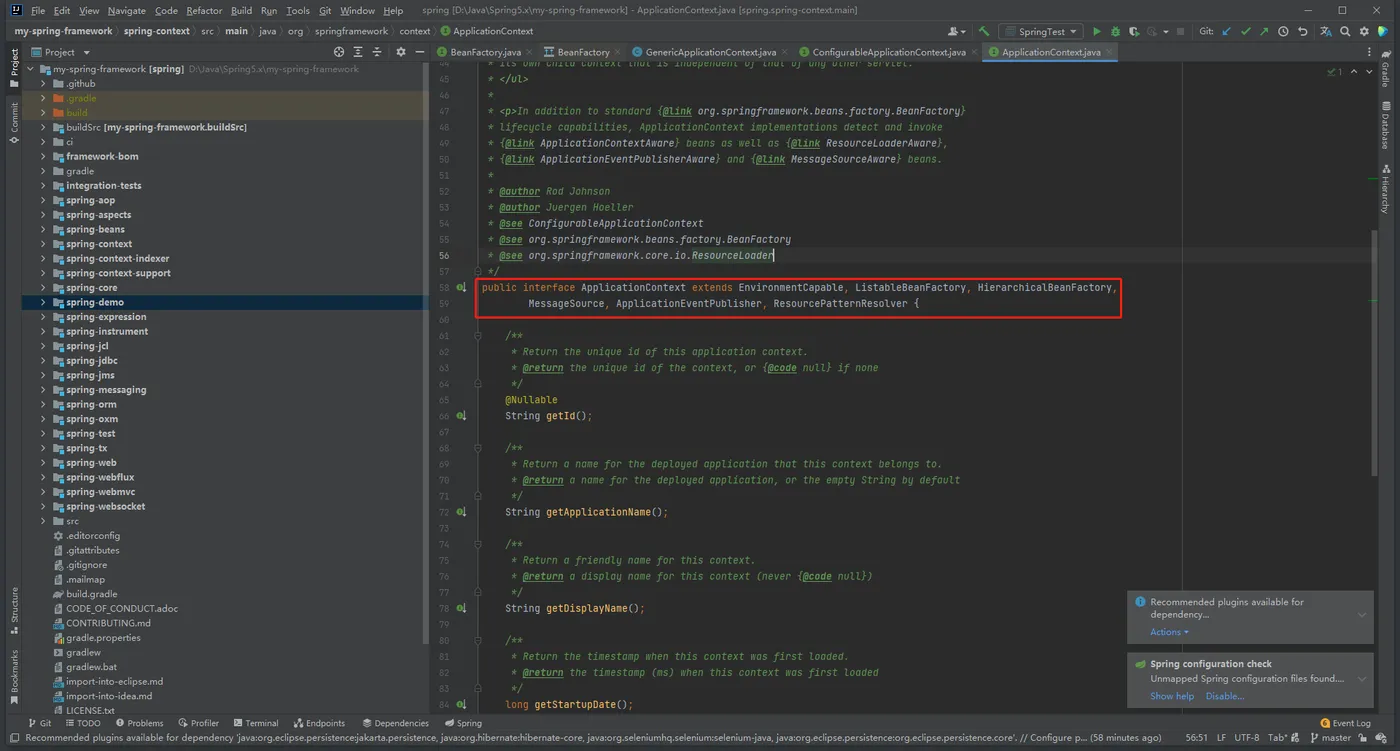Click the Git push arrow icon
1400x751 pixels.
[1265, 32]
